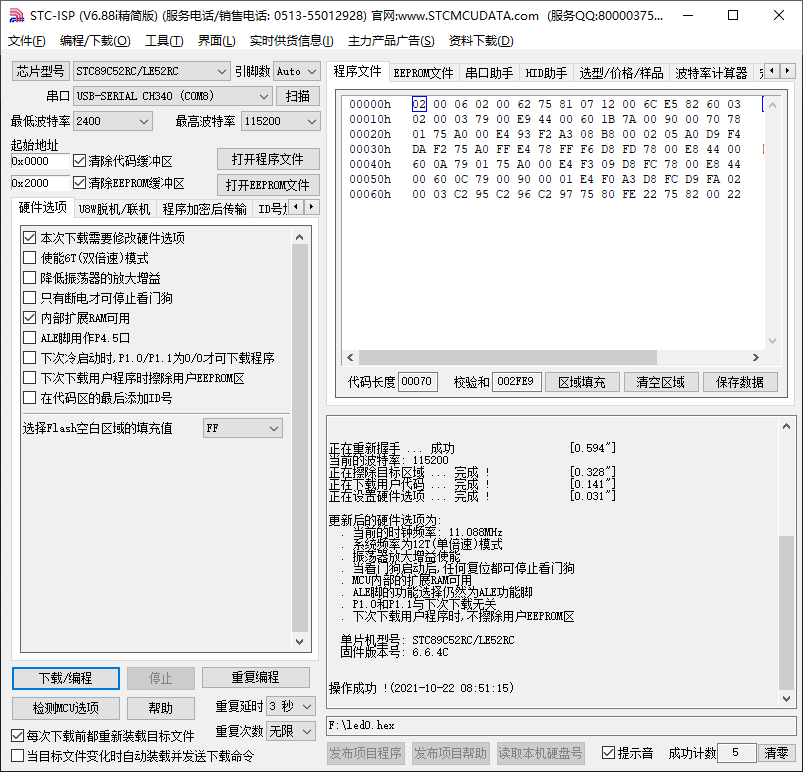Click hex view horizontal scroll right arrow

pyautogui.click(x=756, y=357)
